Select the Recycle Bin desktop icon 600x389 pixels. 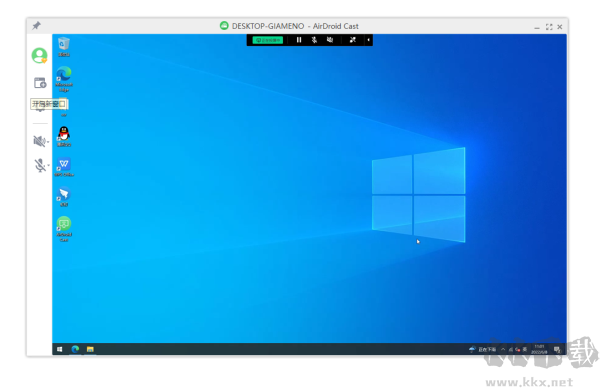click(64, 47)
